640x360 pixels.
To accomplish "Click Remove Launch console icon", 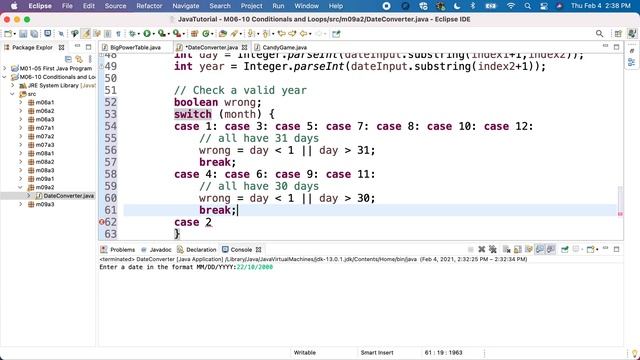I will pos(482,249).
